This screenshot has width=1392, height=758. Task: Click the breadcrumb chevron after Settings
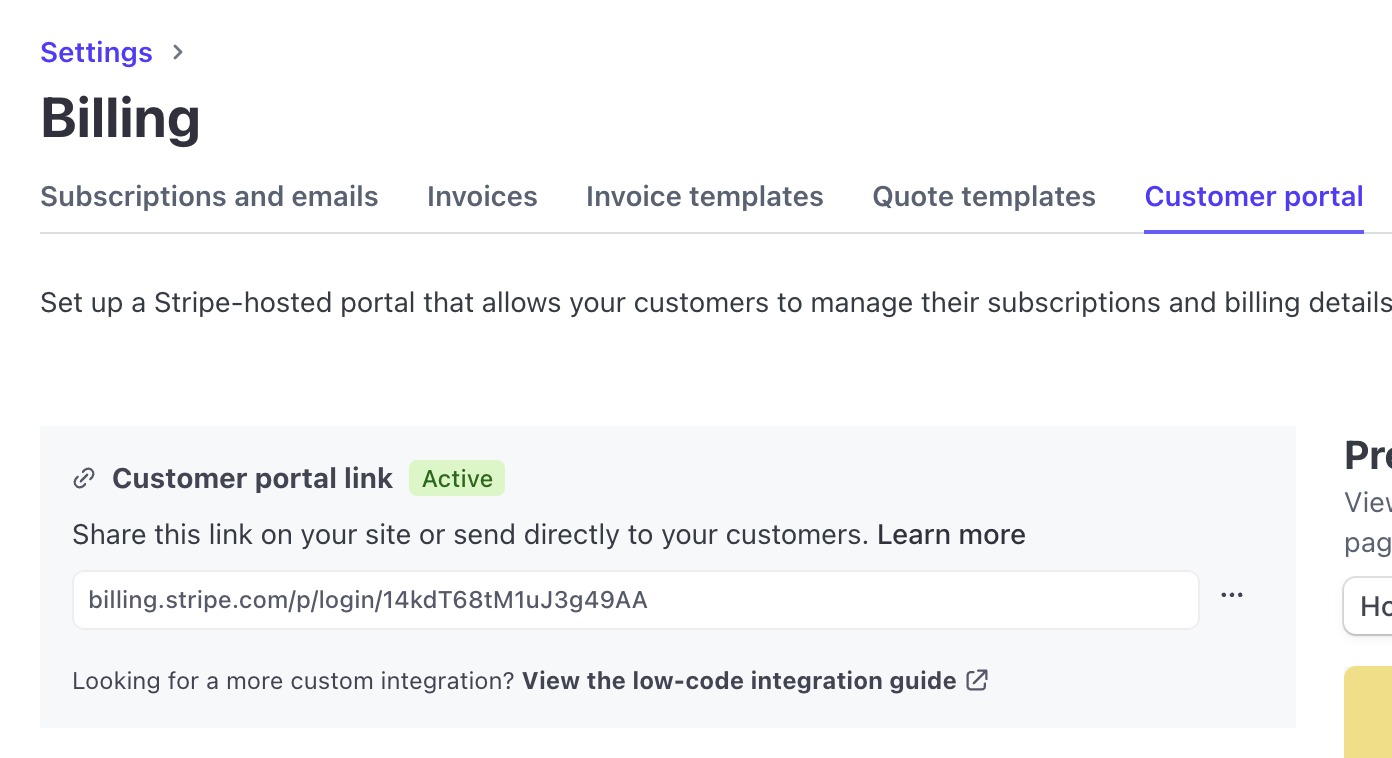point(178,52)
